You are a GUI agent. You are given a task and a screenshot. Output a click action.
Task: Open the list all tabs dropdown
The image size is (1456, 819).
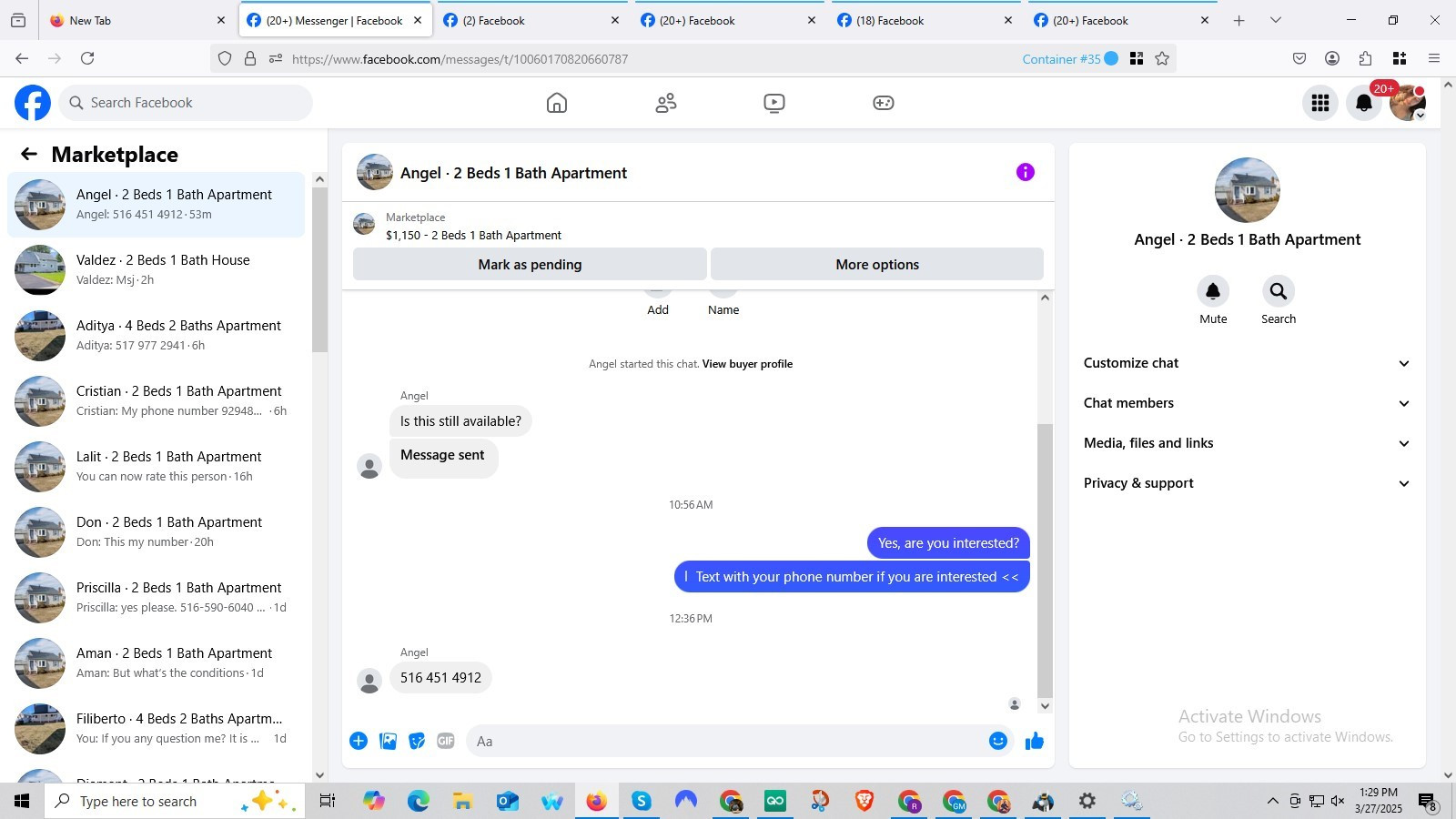tap(1276, 20)
